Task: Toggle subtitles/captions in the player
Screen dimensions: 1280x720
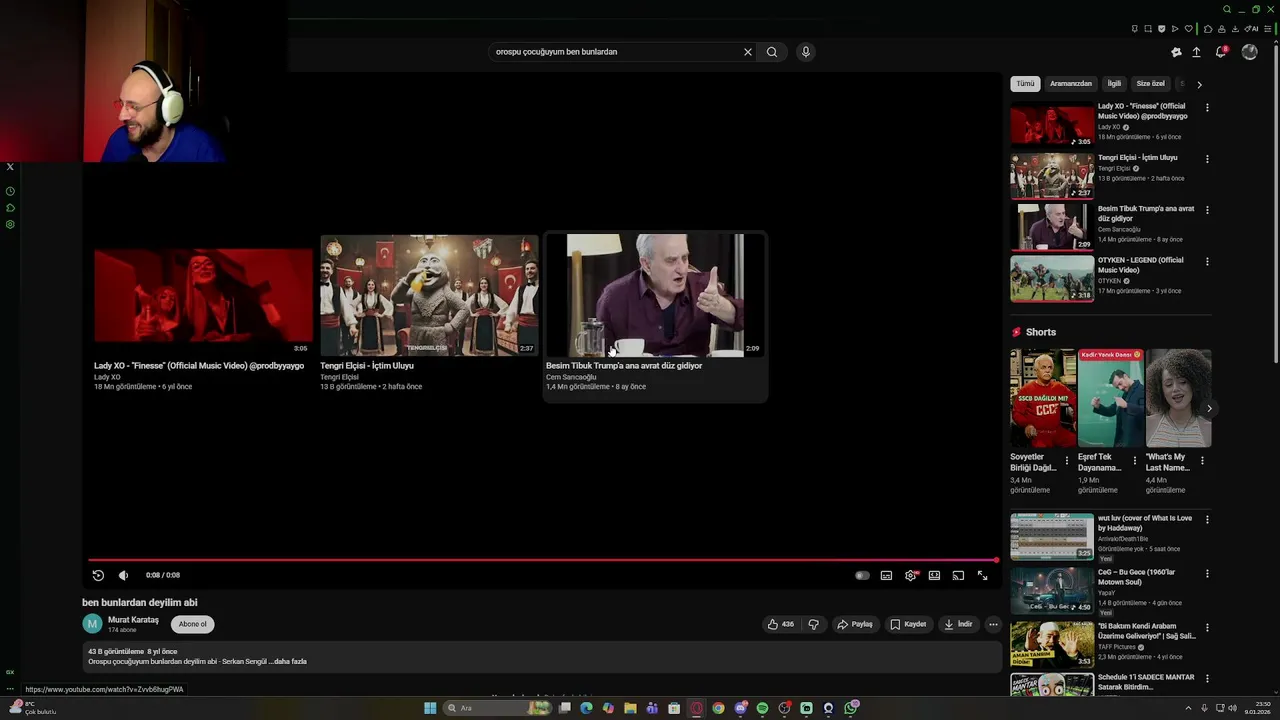Action: (x=886, y=575)
